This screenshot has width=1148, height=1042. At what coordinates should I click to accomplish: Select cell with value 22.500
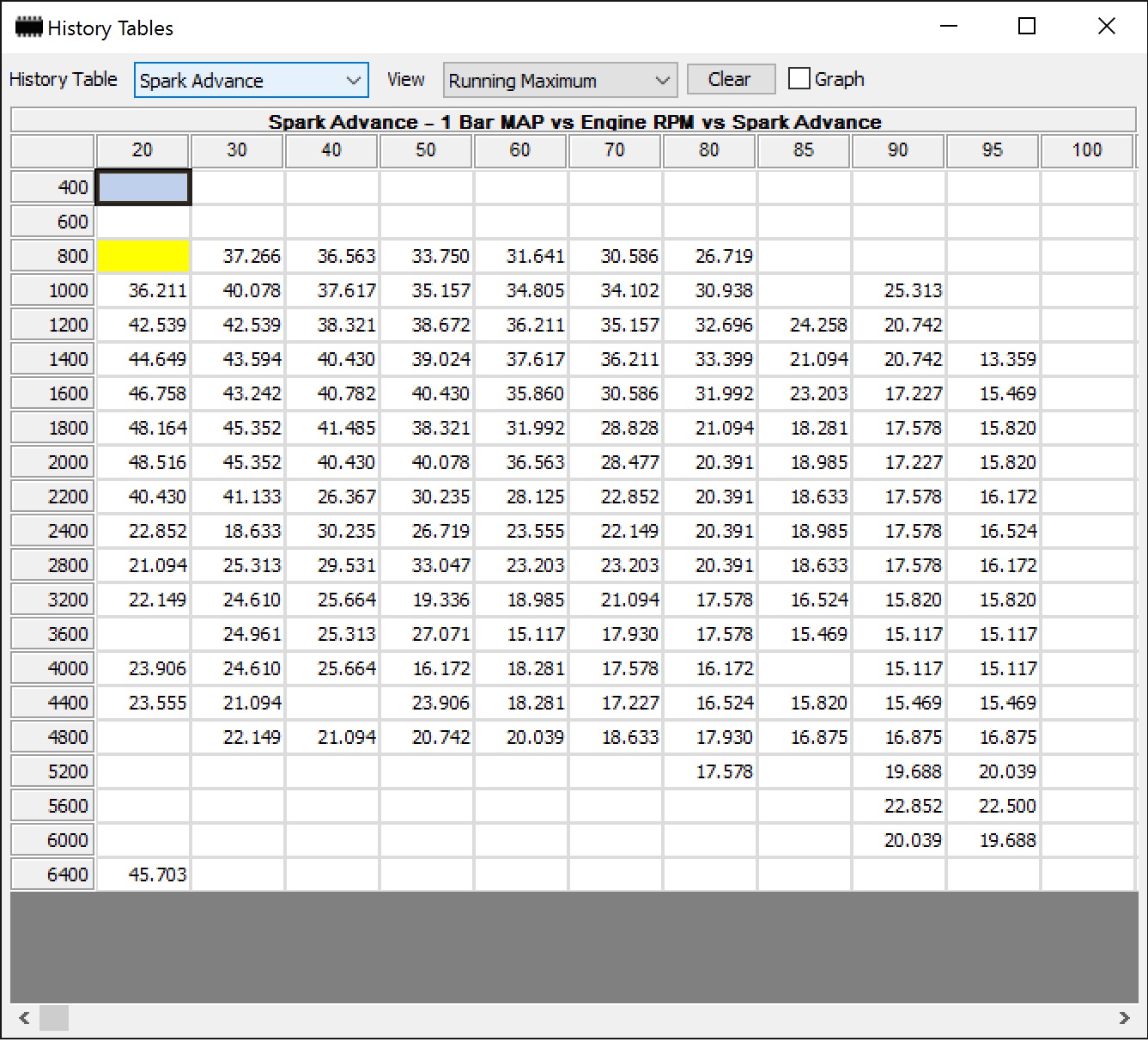[993, 806]
